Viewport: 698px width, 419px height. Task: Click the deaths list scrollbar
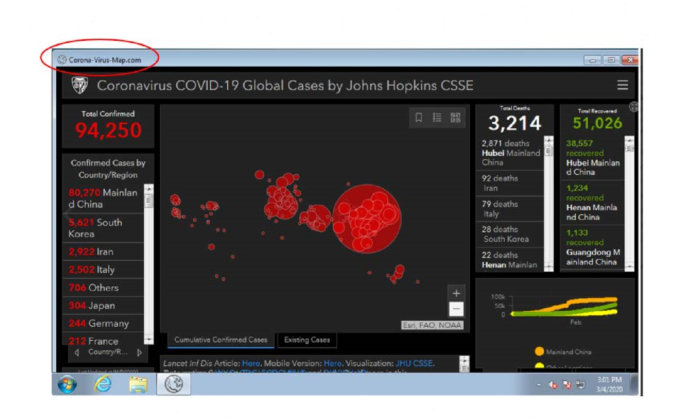pos(548,203)
